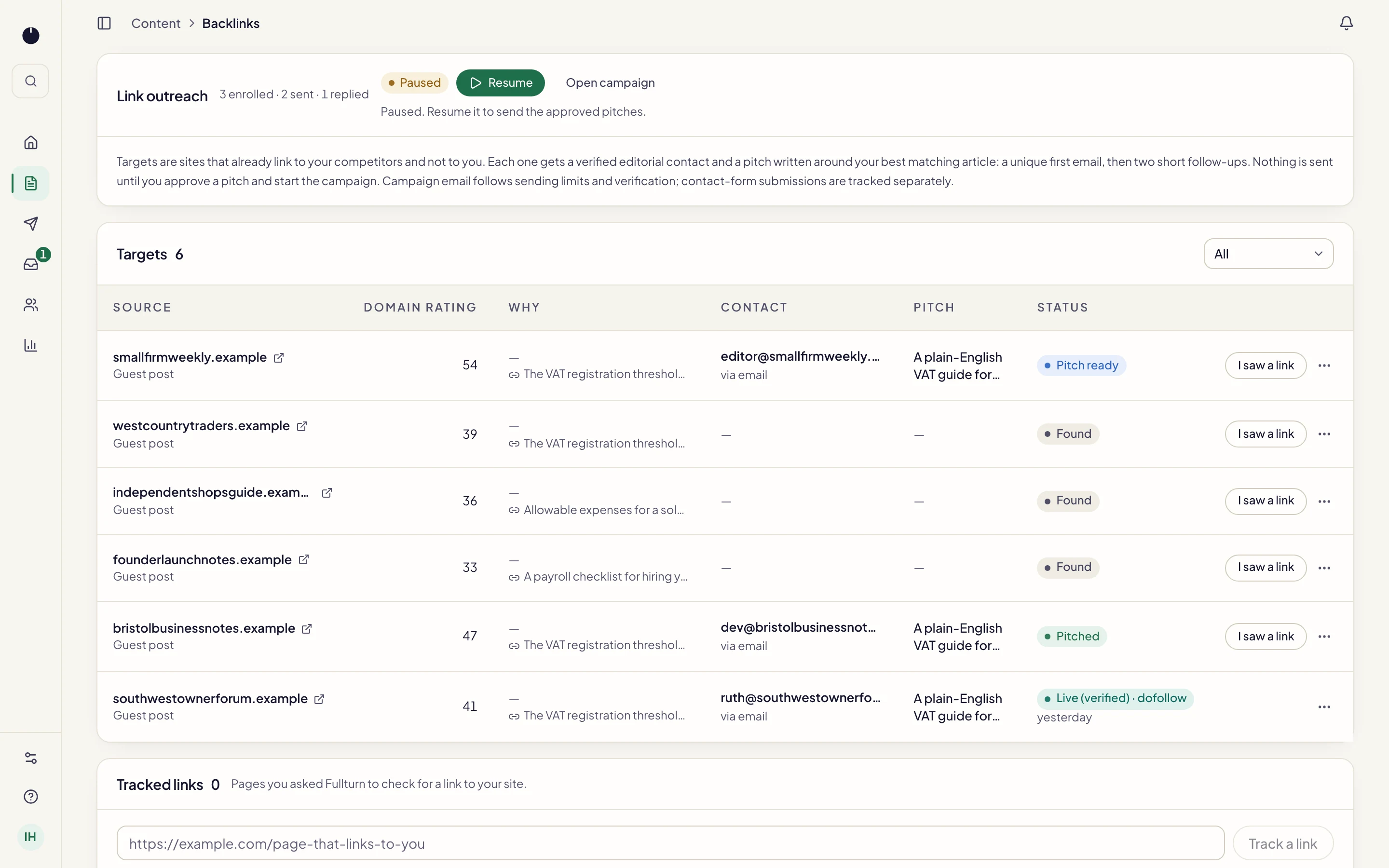
Task: Click editor@smallfirmweekly contact email
Action: (x=800, y=356)
